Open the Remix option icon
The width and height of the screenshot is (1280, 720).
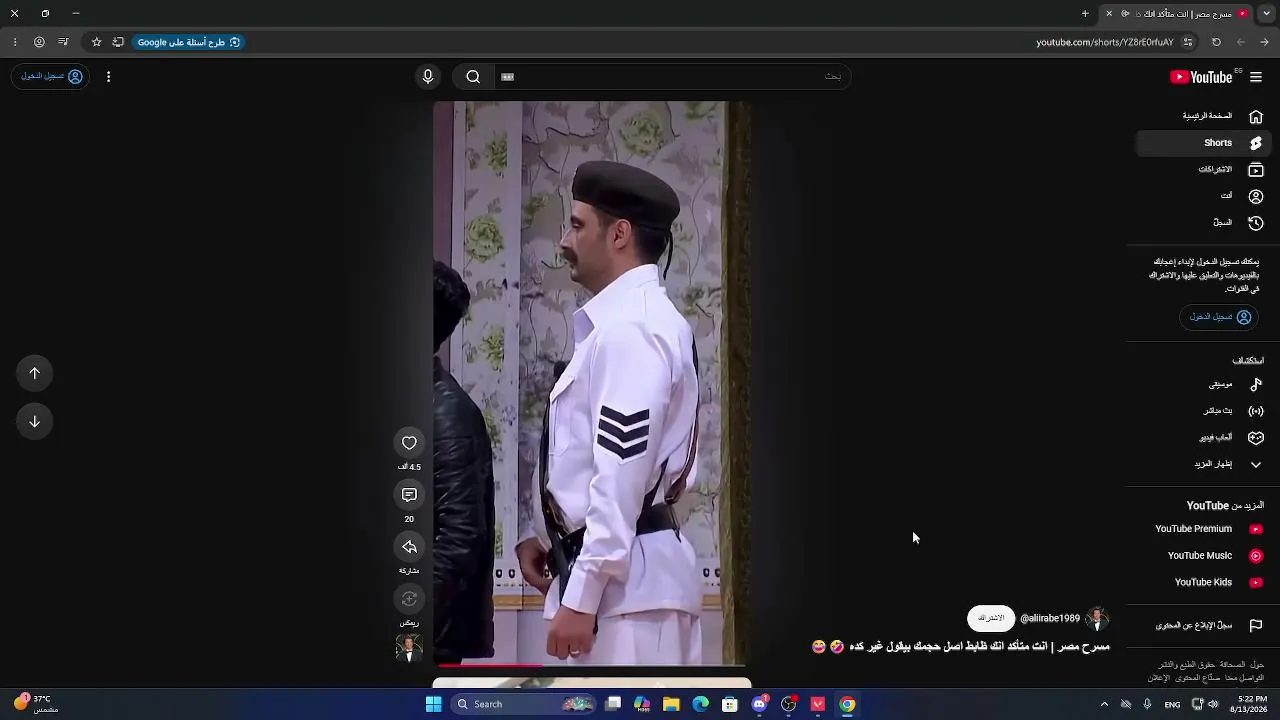click(409, 599)
